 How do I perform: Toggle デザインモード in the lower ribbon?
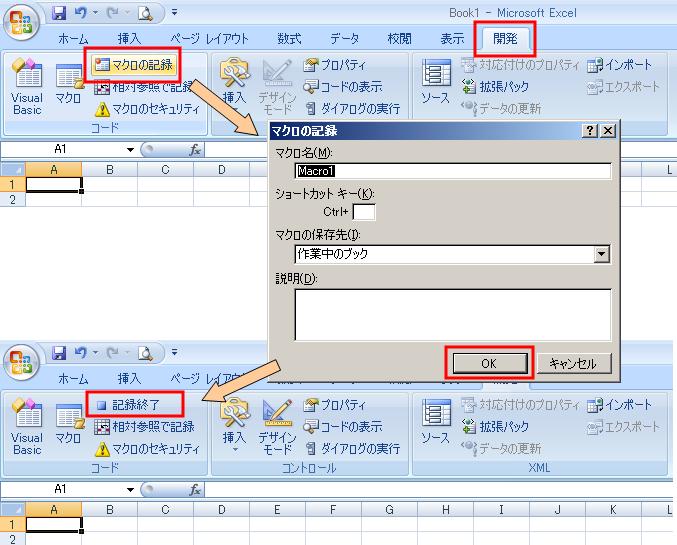[277, 424]
